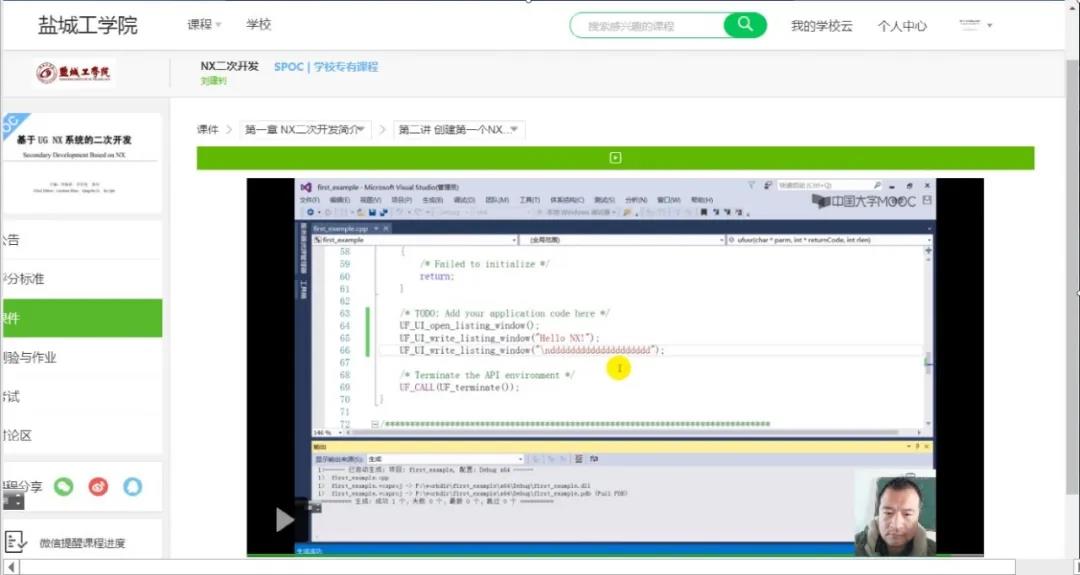
Task: Open the 第一章 chapter dropdown
Action: coord(306,130)
